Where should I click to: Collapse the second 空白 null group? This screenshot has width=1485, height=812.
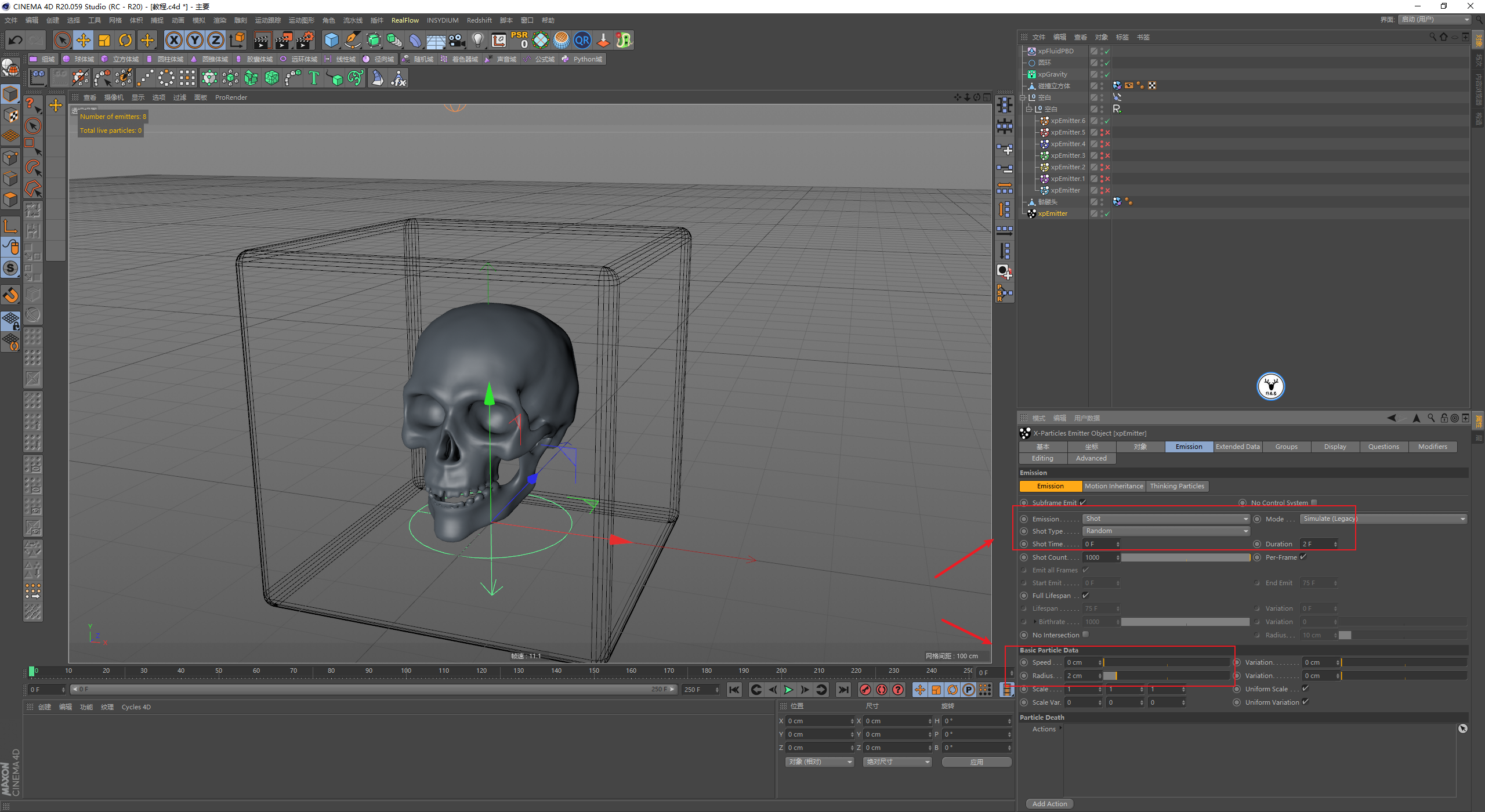tap(1029, 109)
